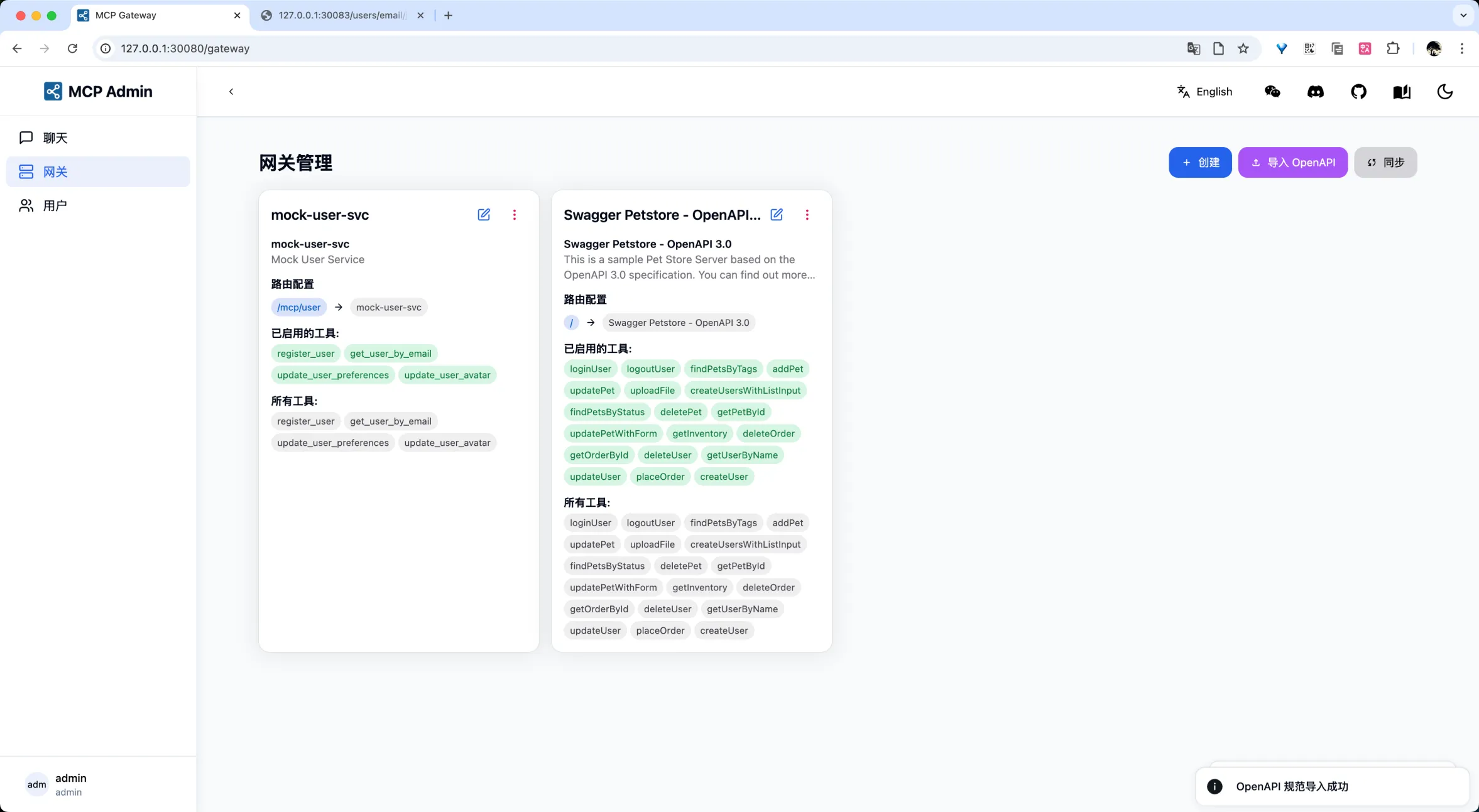Click the 同步 sync button
The height and width of the screenshot is (812, 1479).
pyautogui.click(x=1385, y=163)
